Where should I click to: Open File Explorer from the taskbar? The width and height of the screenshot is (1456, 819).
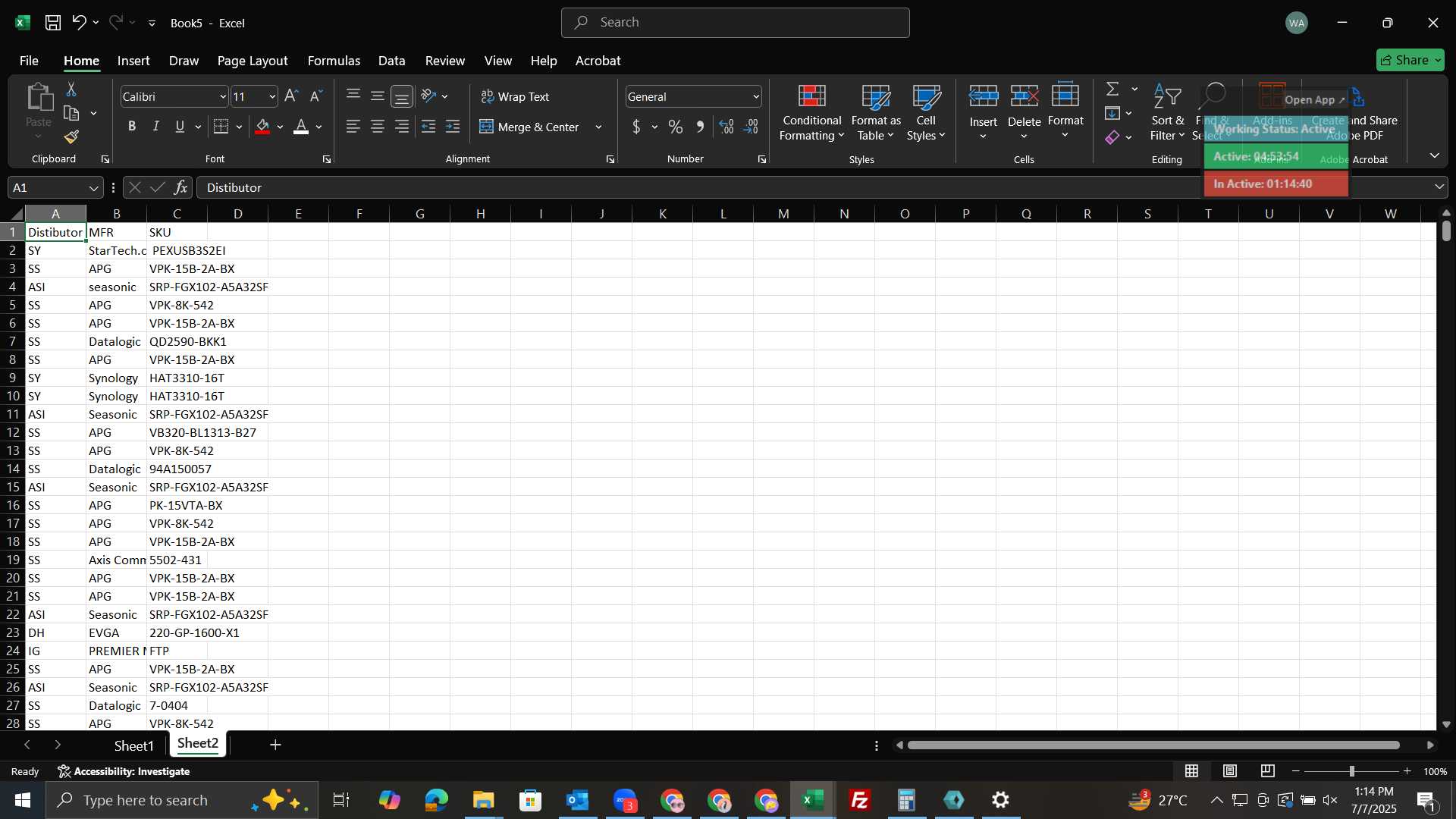pyautogui.click(x=484, y=800)
